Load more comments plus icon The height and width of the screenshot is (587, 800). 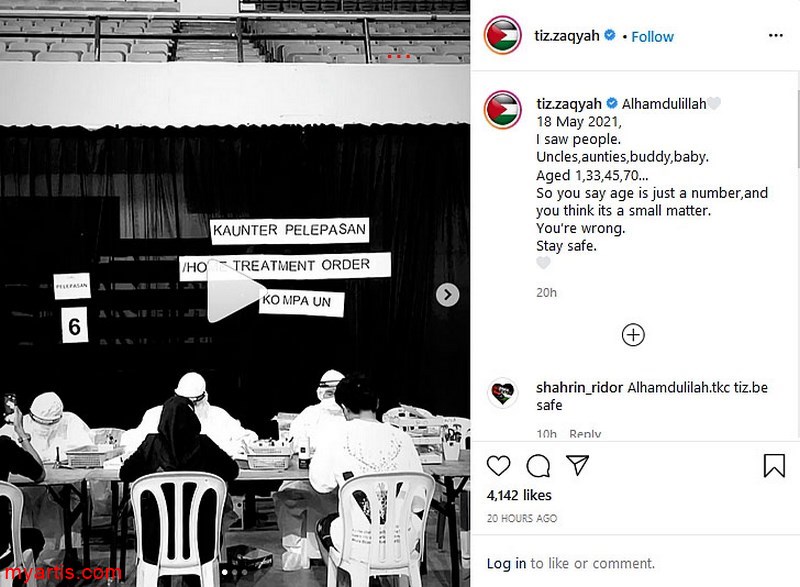[x=633, y=335]
